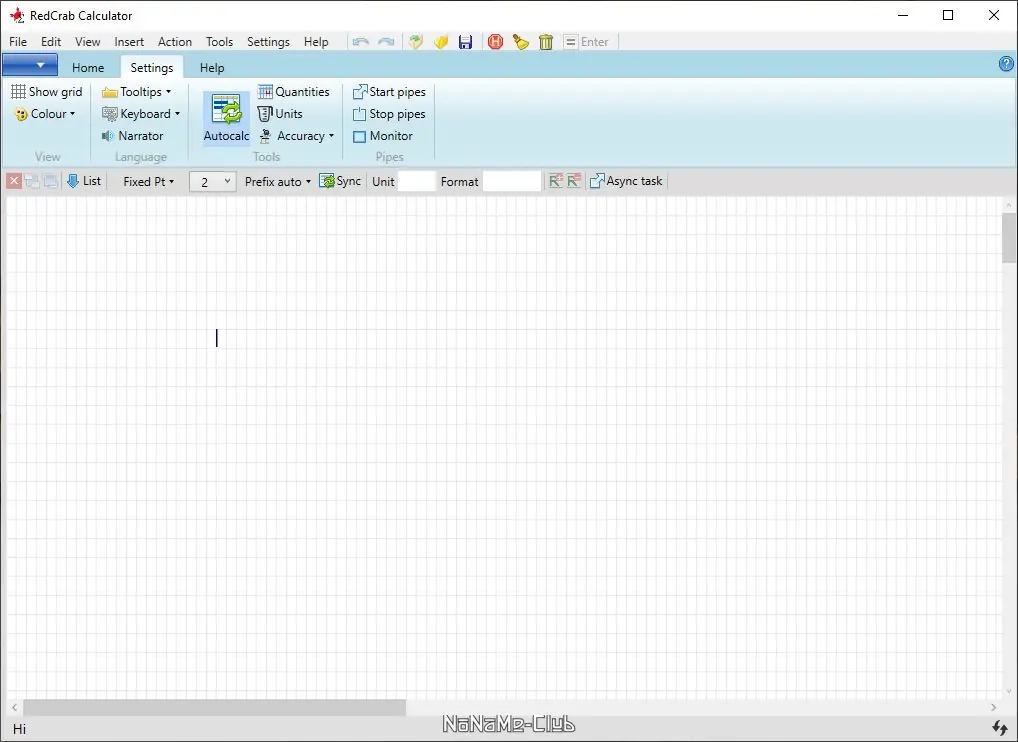Open the decimal places combo box showing 2

click(212, 182)
